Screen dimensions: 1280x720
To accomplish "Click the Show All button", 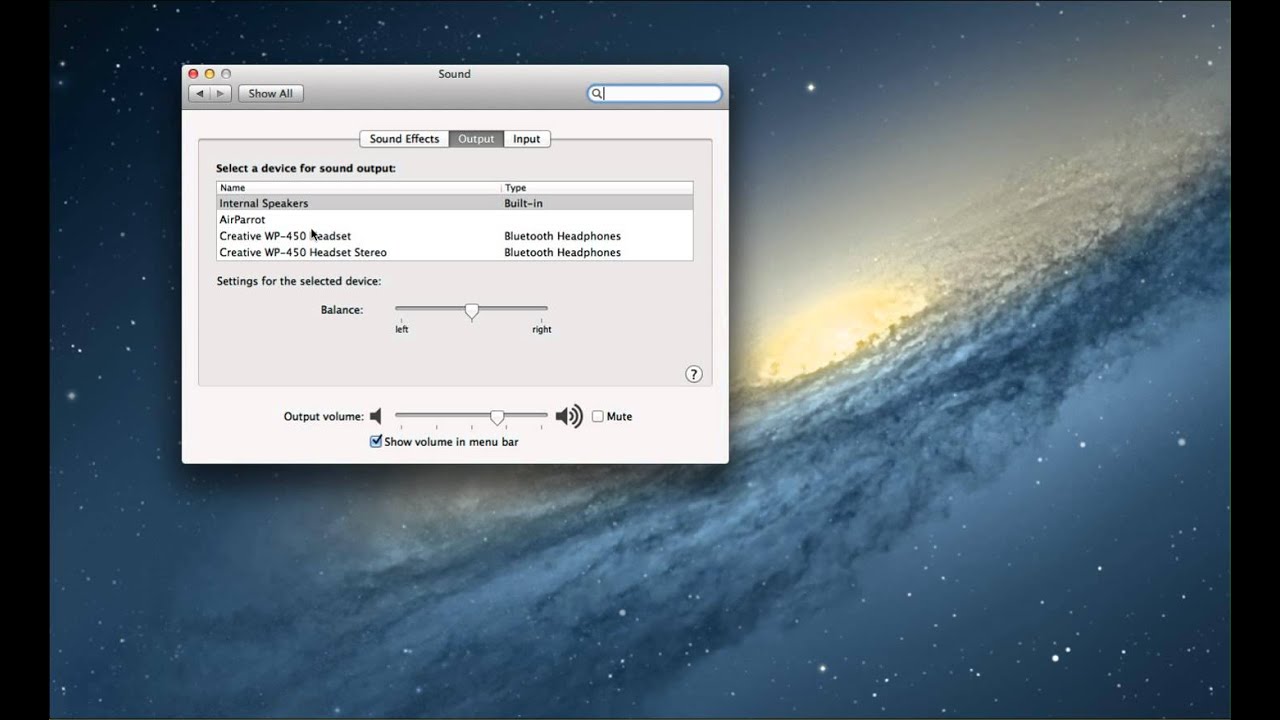I will click(x=270, y=93).
